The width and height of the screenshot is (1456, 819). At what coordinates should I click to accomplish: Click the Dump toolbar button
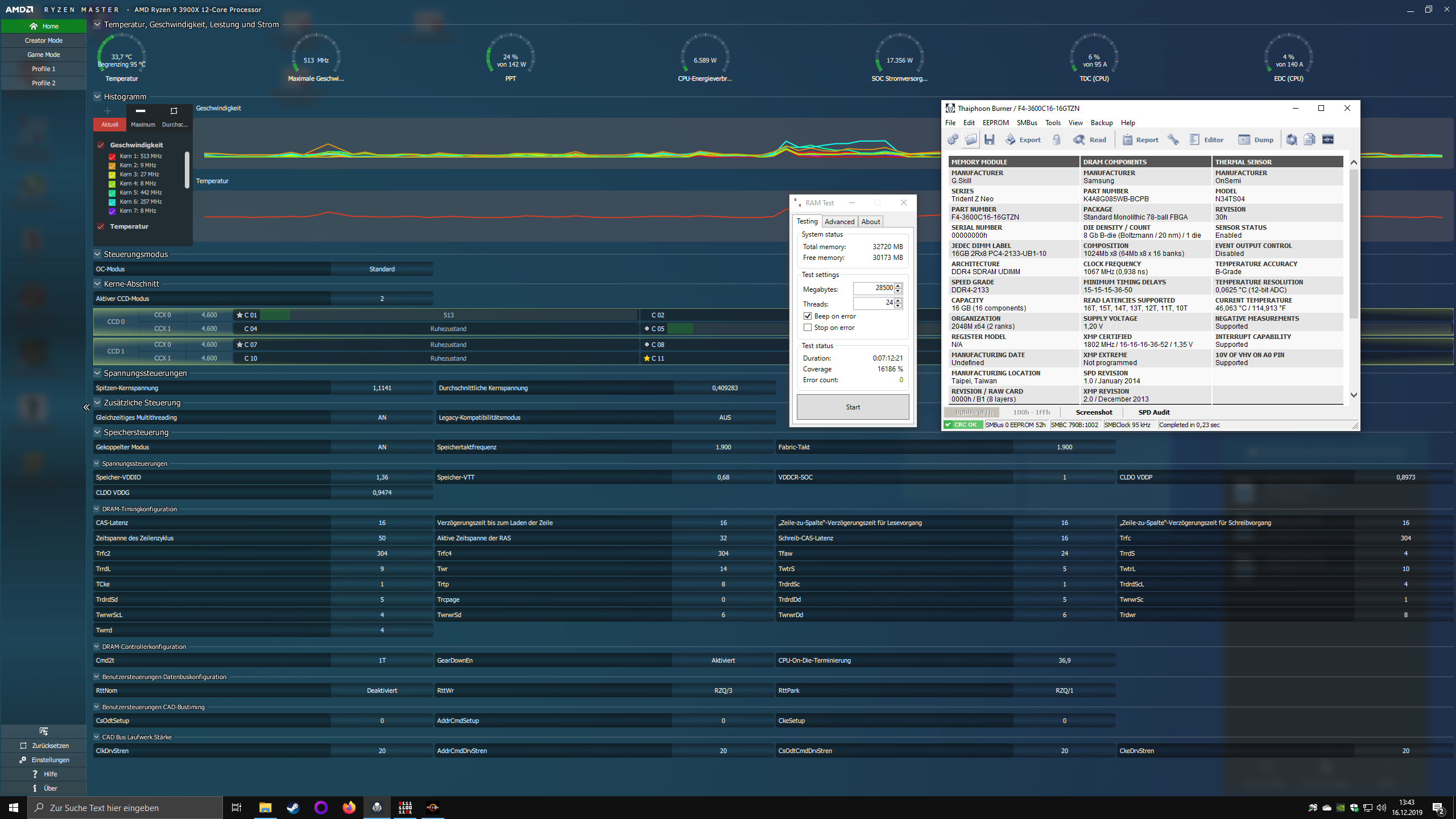(1256, 140)
